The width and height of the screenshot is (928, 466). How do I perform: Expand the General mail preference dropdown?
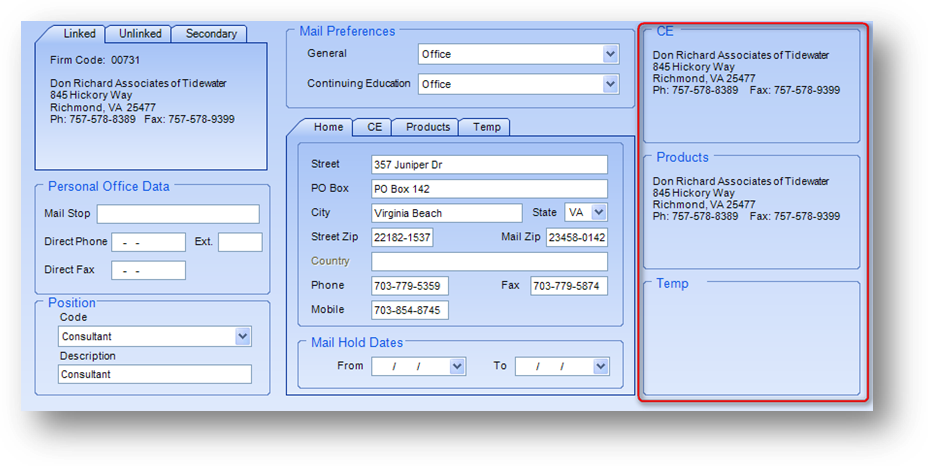(x=610, y=54)
